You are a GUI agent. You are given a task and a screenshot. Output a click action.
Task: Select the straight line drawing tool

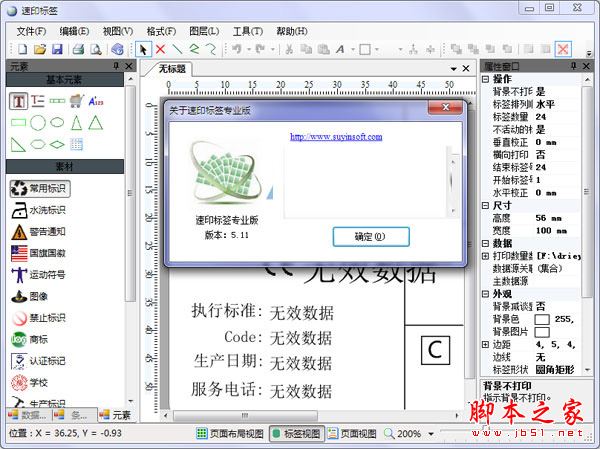pyautogui.click(x=177, y=49)
